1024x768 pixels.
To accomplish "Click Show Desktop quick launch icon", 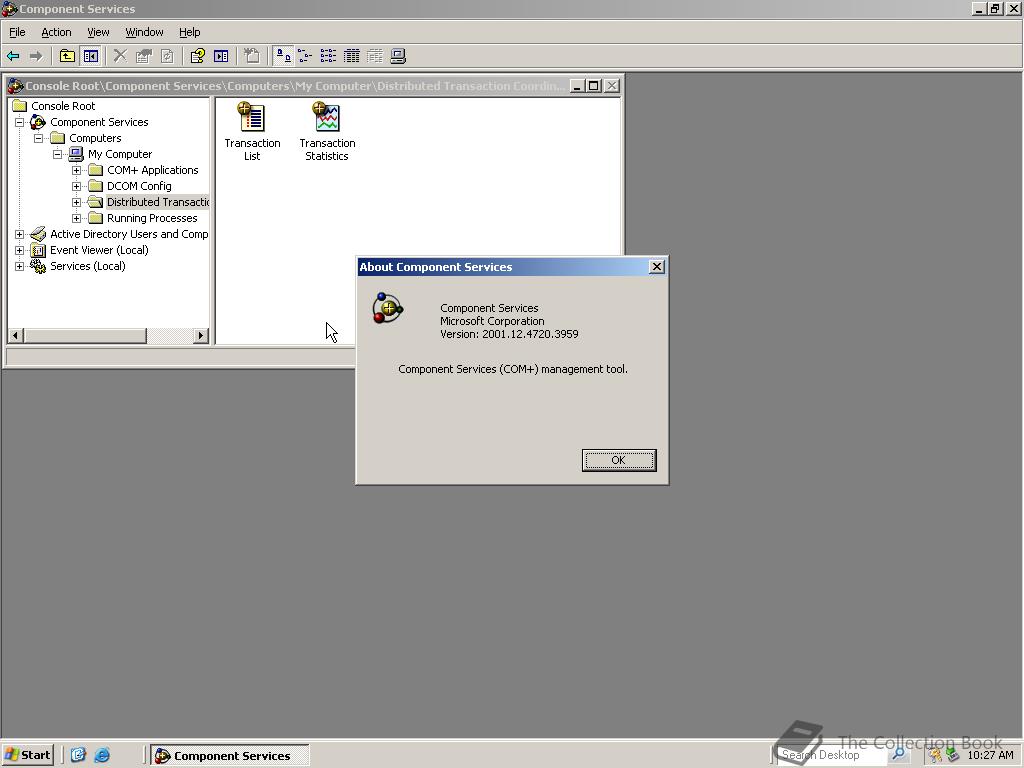I will 78,755.
